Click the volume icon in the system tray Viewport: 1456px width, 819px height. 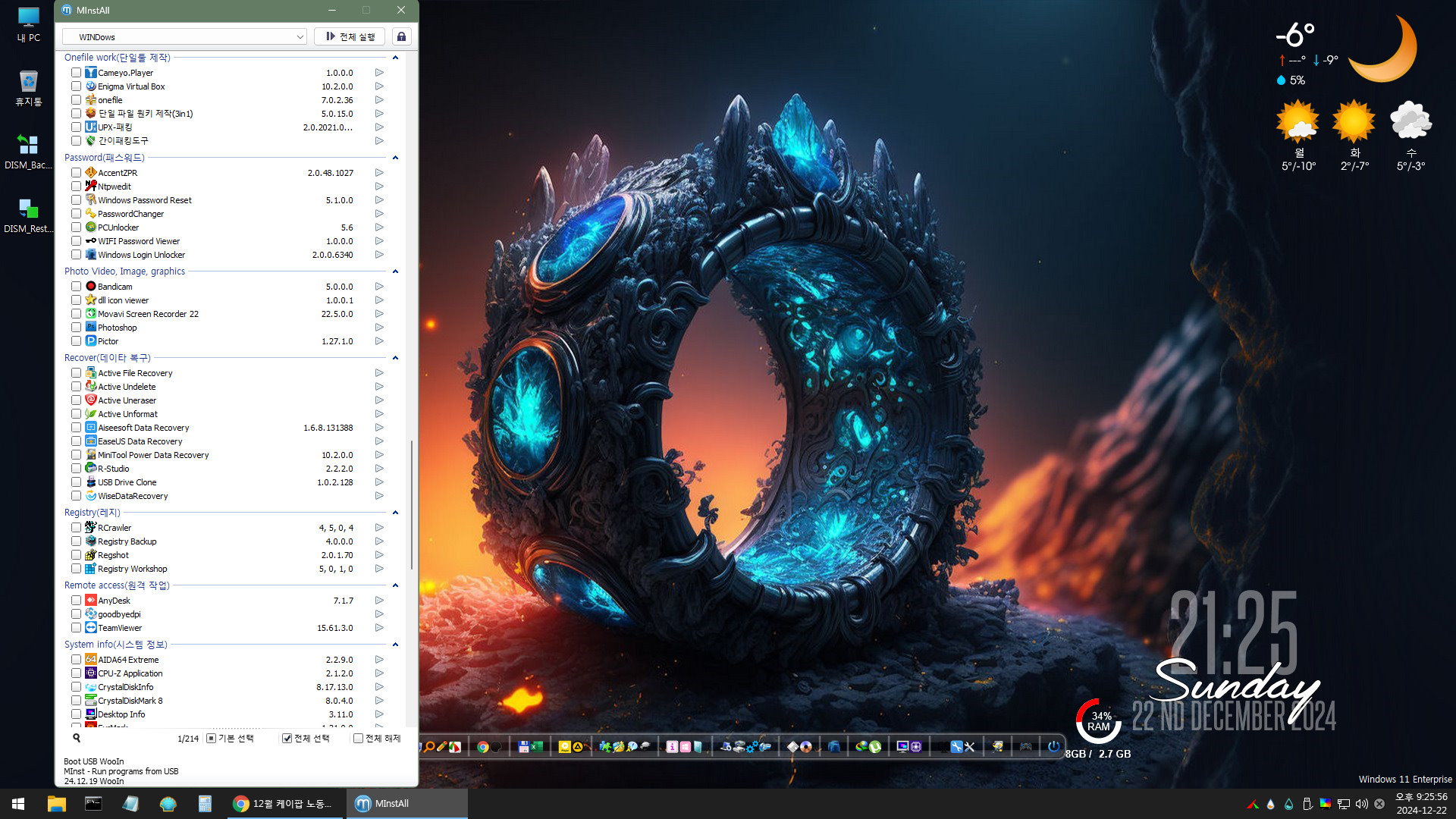[1361, 804]
